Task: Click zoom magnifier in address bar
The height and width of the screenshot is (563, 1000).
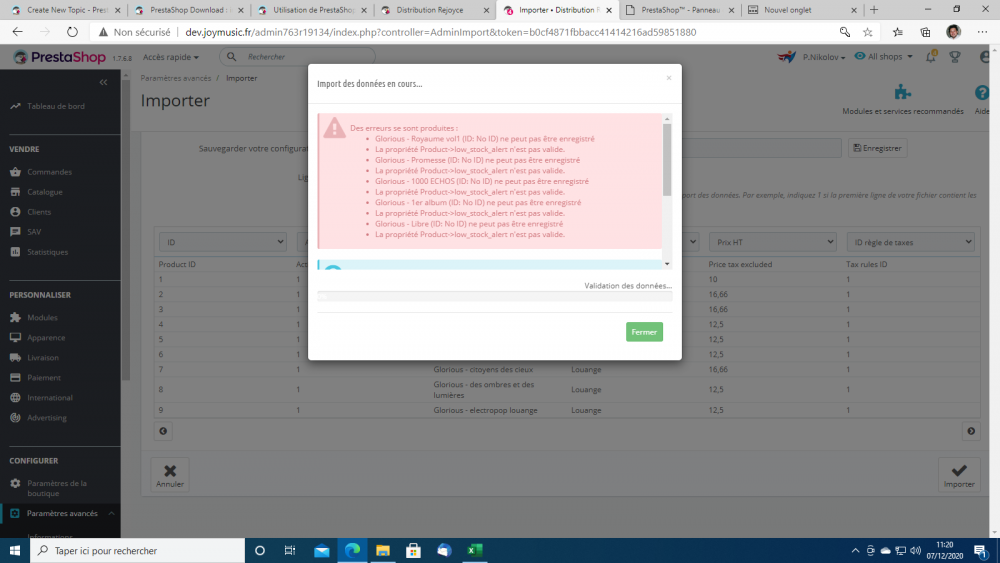Action: click(x=844, y=32)
